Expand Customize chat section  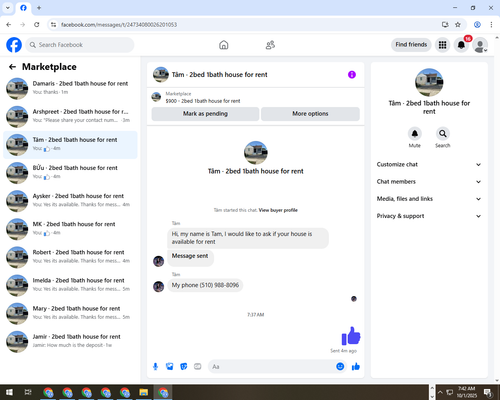tap(429, 164)
